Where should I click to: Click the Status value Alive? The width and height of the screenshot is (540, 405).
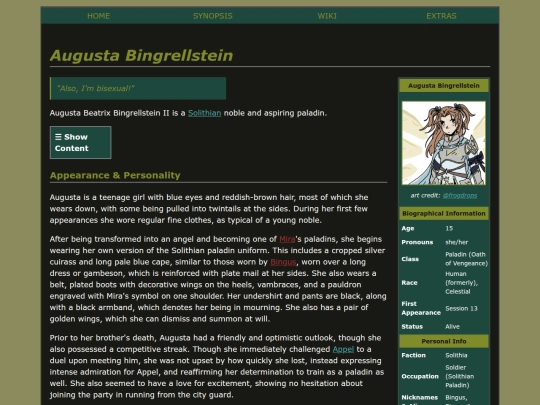pos(452,326)
